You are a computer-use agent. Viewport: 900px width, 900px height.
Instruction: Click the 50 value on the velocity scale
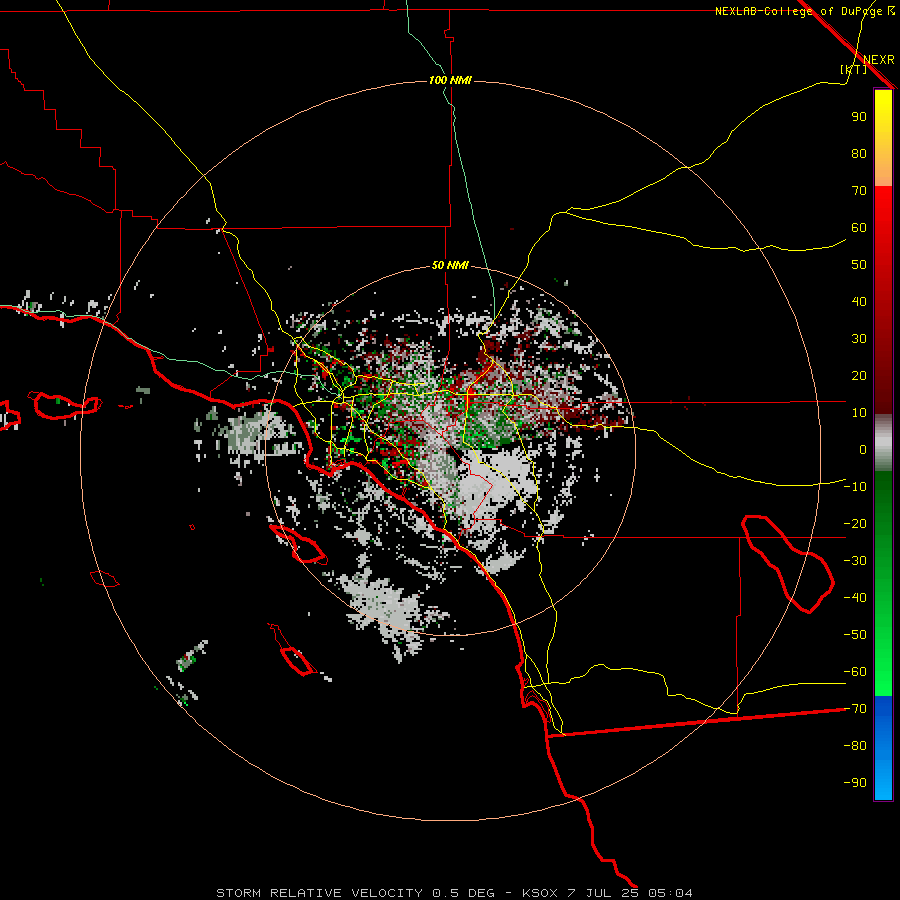[859, 265]
